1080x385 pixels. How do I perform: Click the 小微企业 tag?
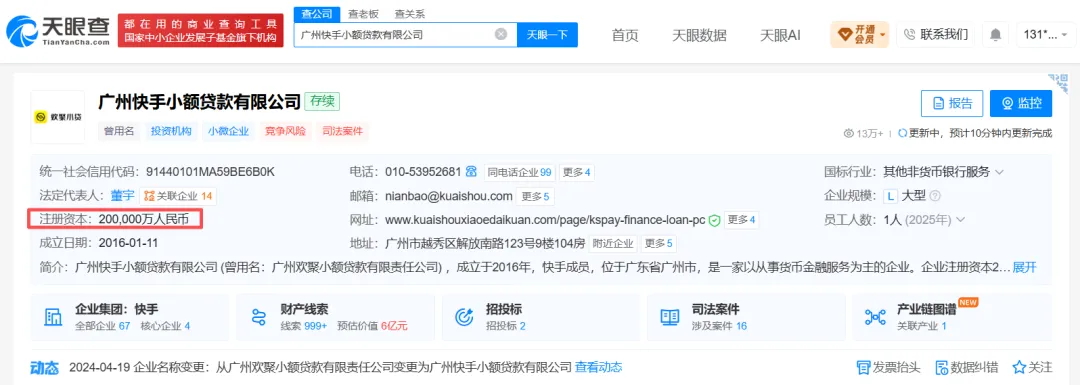tap(228, 131)
